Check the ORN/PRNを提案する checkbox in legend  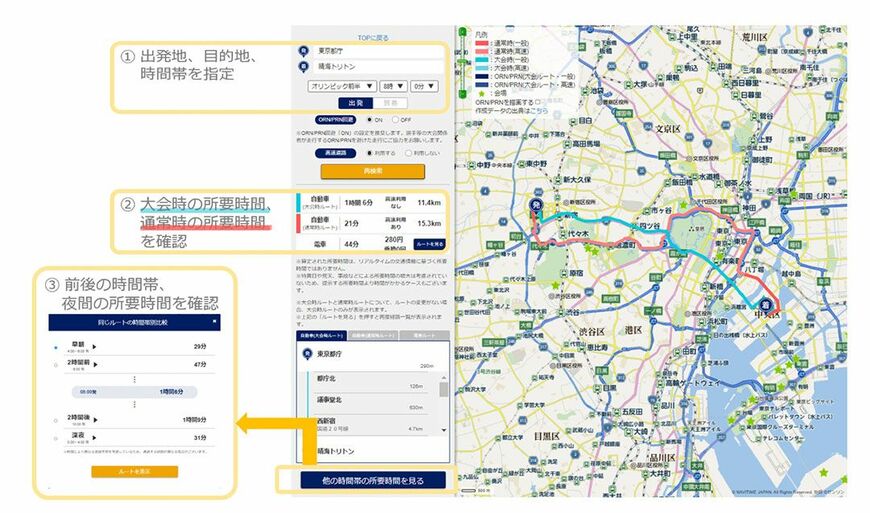pos(537,103)
